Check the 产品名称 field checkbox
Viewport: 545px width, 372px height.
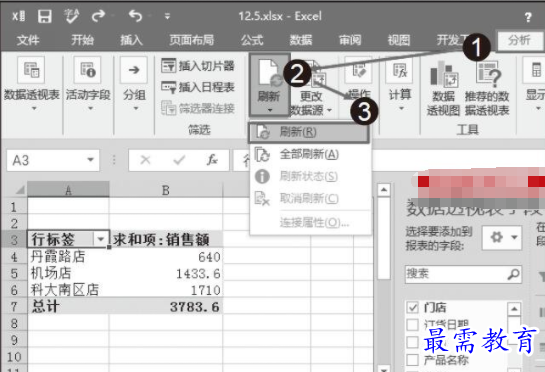coord(412,359)
